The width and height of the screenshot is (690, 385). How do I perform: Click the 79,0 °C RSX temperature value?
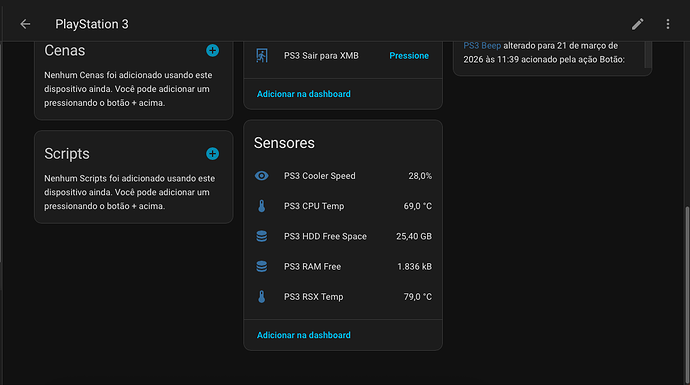[x=418, y=297]
